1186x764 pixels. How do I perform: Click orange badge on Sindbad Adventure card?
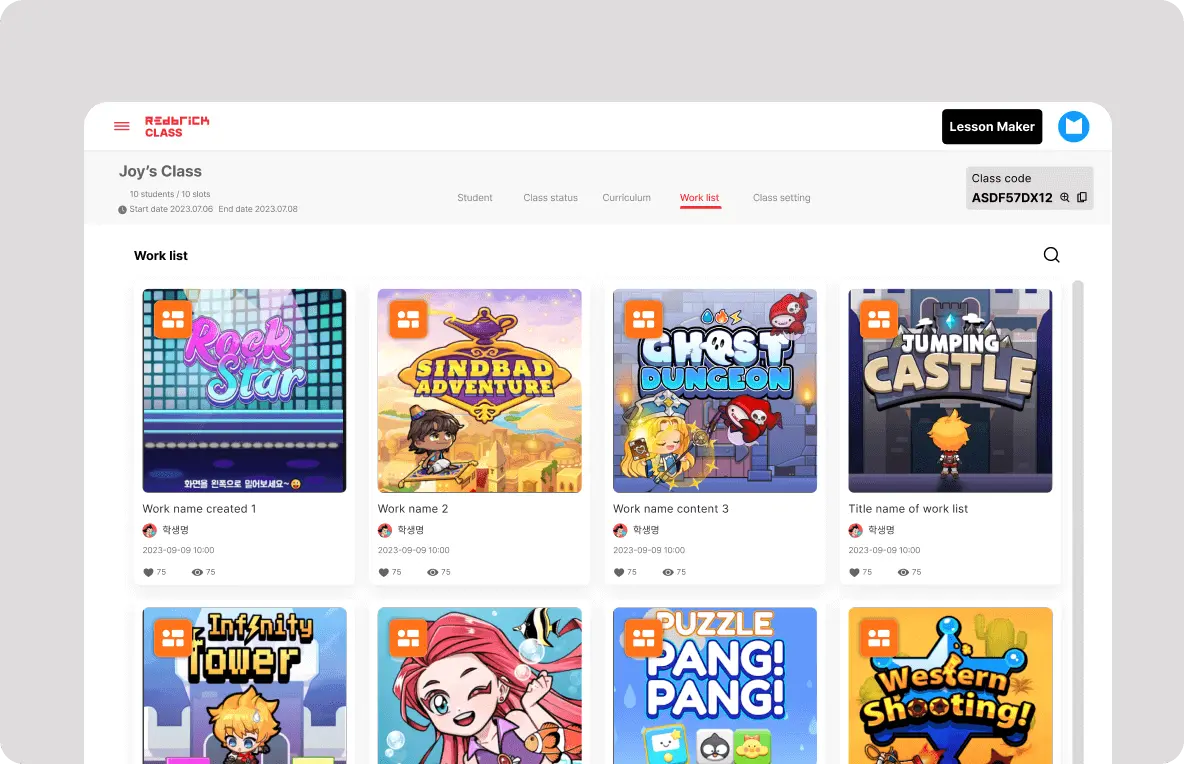408,319
